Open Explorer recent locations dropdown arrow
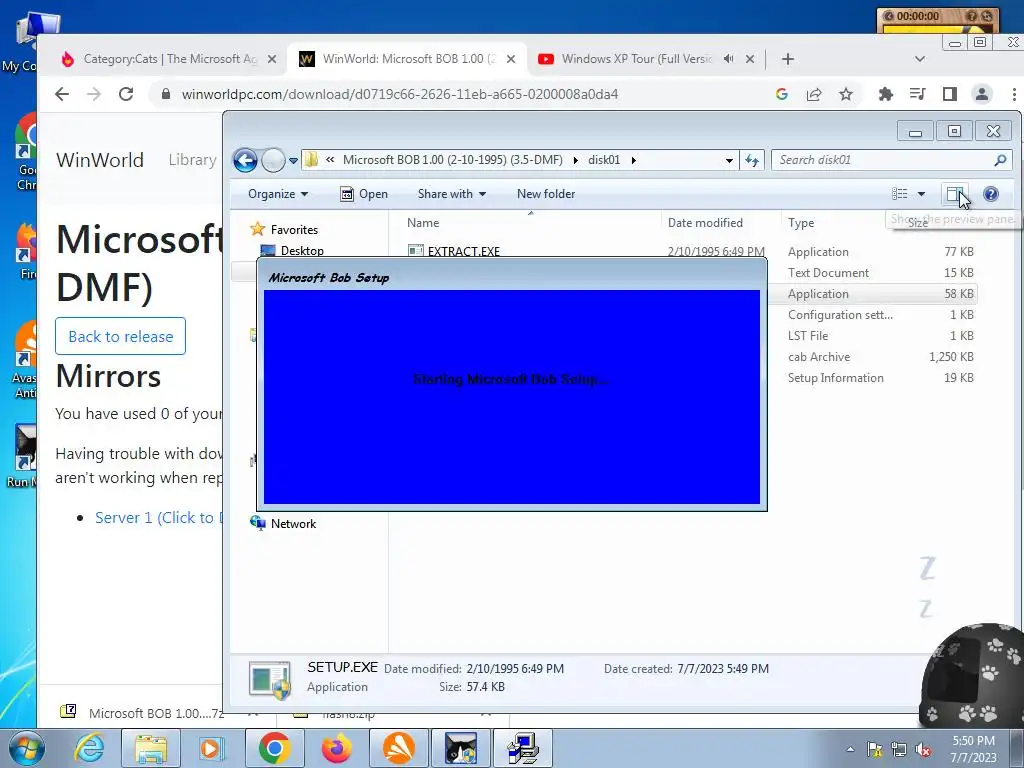The image size is (1024, 768). [293, 161]
